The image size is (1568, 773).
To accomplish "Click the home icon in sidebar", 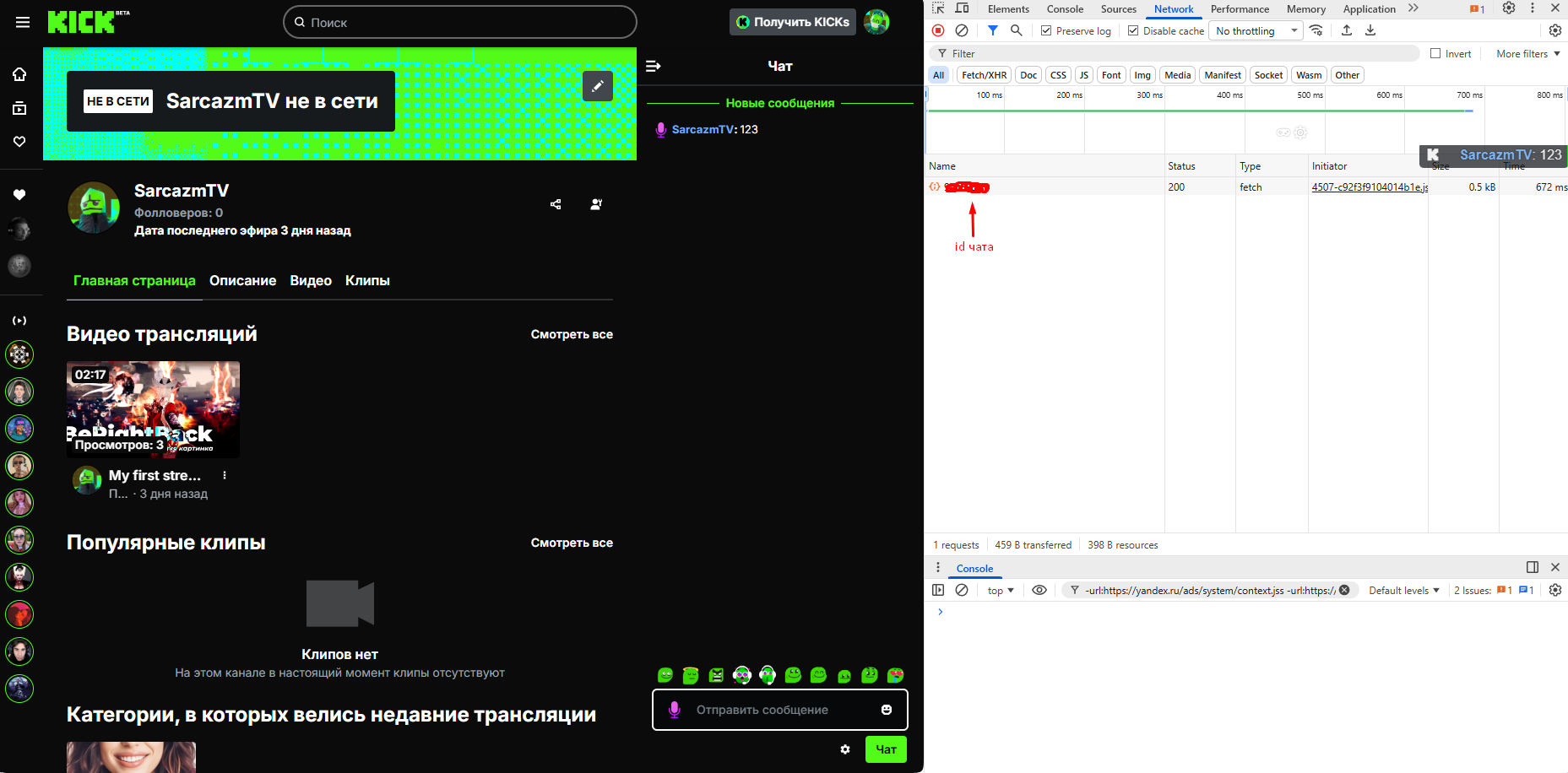I will tap(19, 74).
